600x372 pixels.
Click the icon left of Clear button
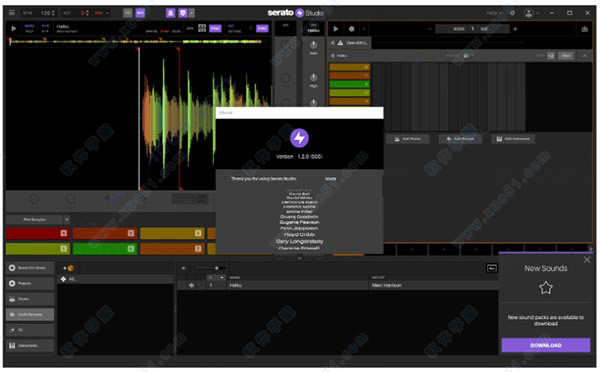coord(551,56)
